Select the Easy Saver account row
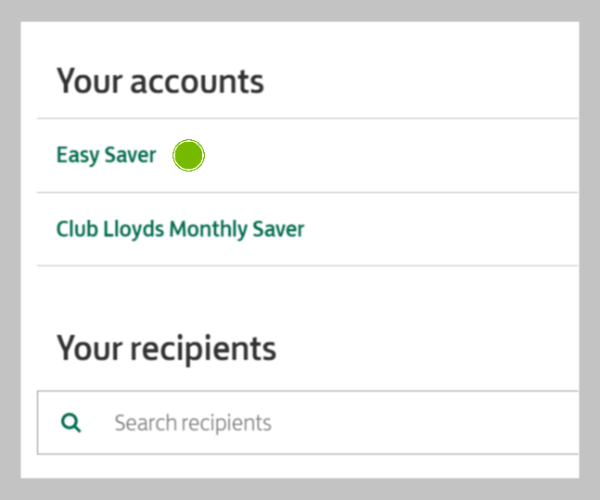 [308, 156]
